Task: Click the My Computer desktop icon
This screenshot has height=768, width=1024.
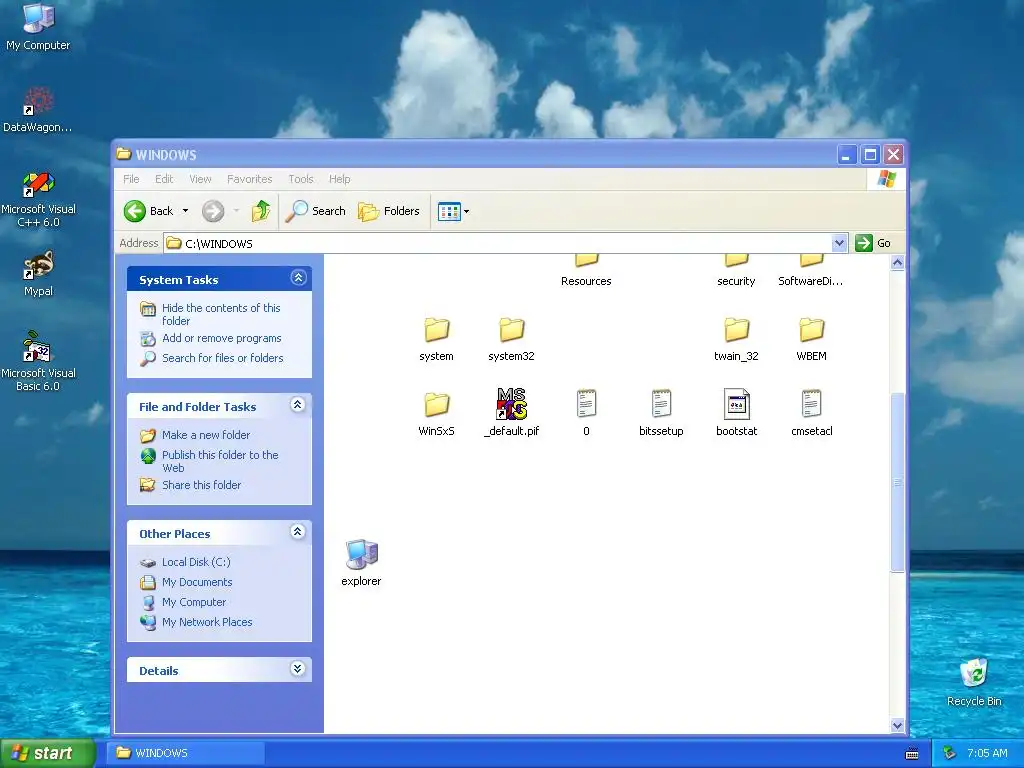Action: pos(38,26)
